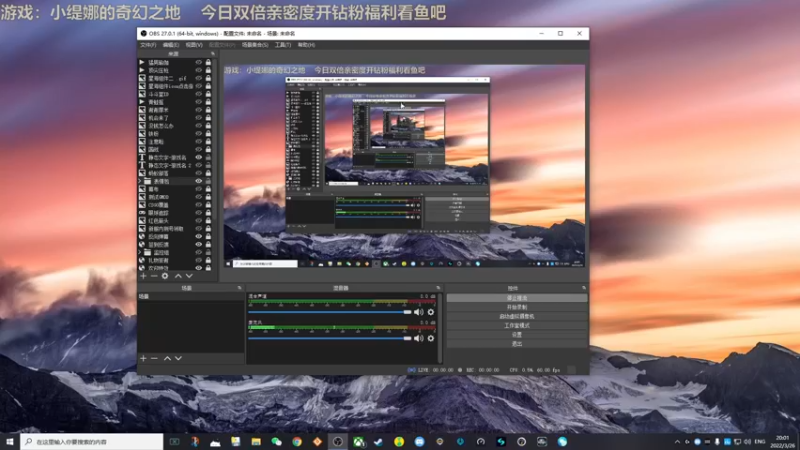Image resolution: width=800 pixels, height=450 pixels.
Task: Toggle visibility of the 表情包 group
Action: click(199, 181)
